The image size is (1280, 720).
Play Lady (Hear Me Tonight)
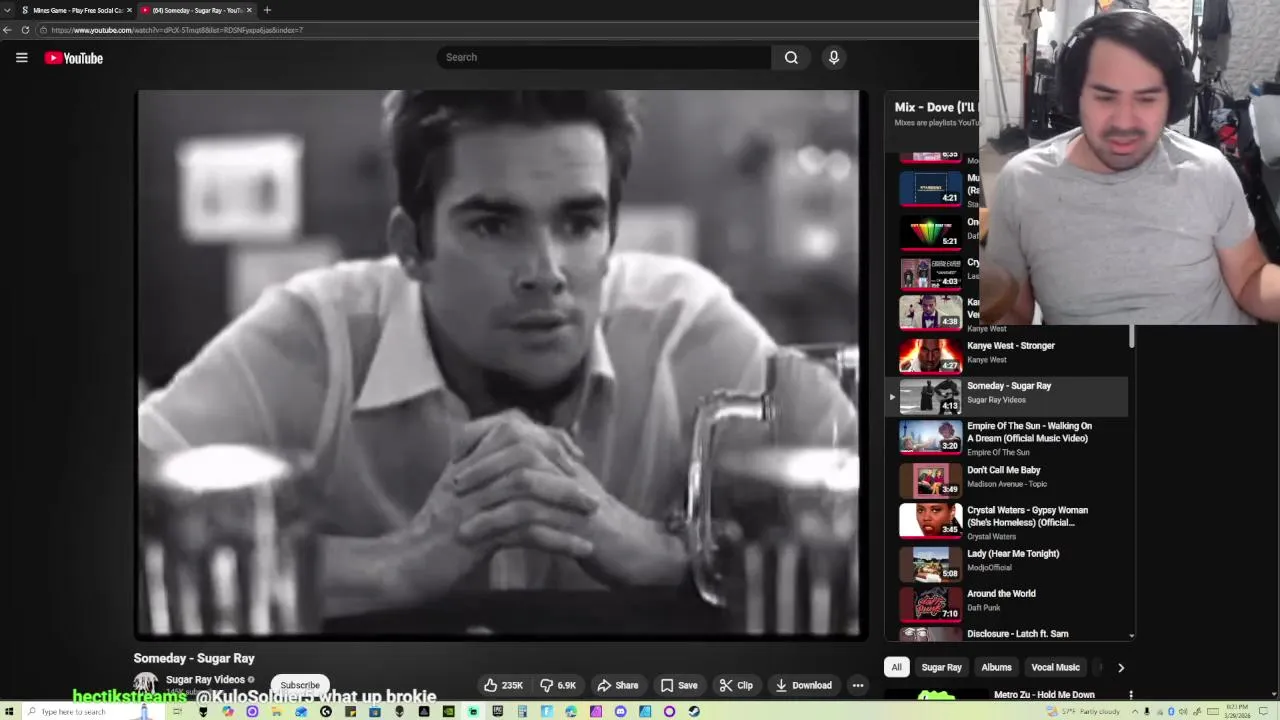(x=1013, y=554)
